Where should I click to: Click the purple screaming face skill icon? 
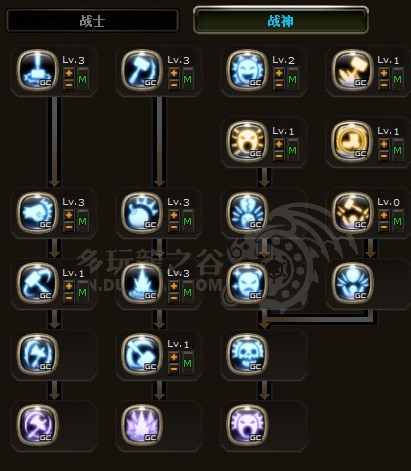tap(247, 425)
